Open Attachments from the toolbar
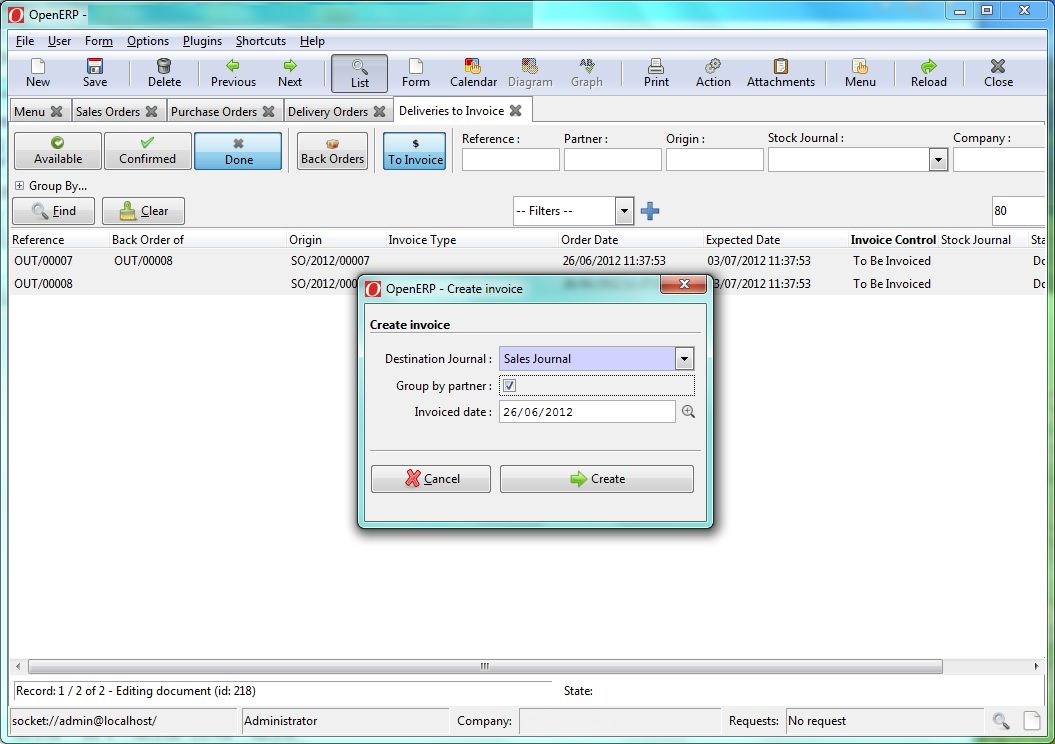 point(780,73)
